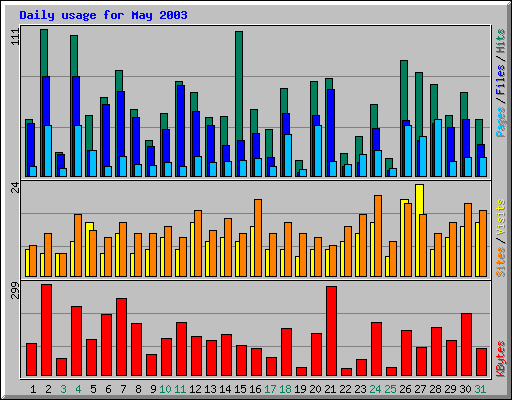Image resolution: width=512 pixels, height=400 pixels.
Task: Click green day 10 label
Action: point(165,389)
